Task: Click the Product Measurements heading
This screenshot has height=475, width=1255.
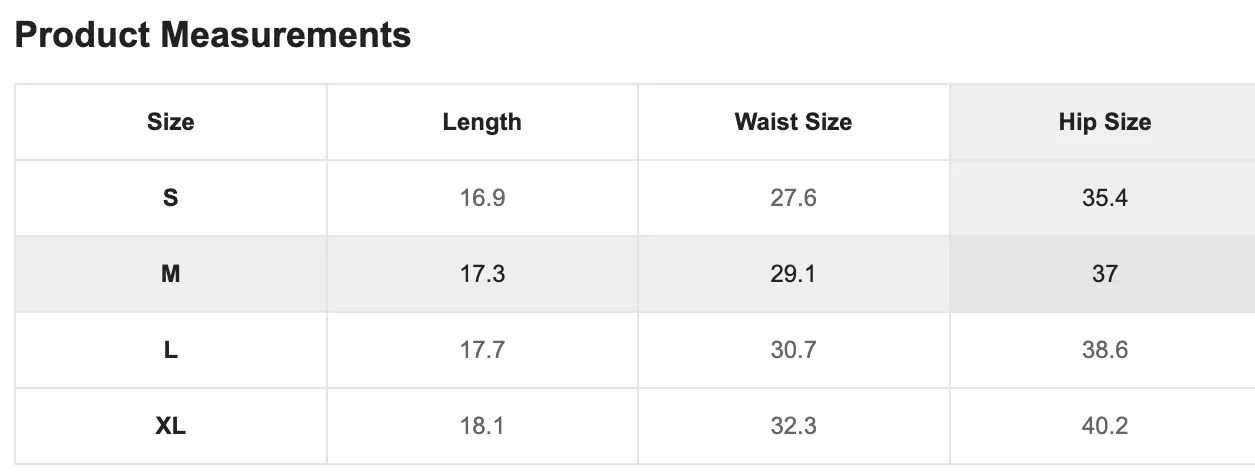Action: click(213, 35)
